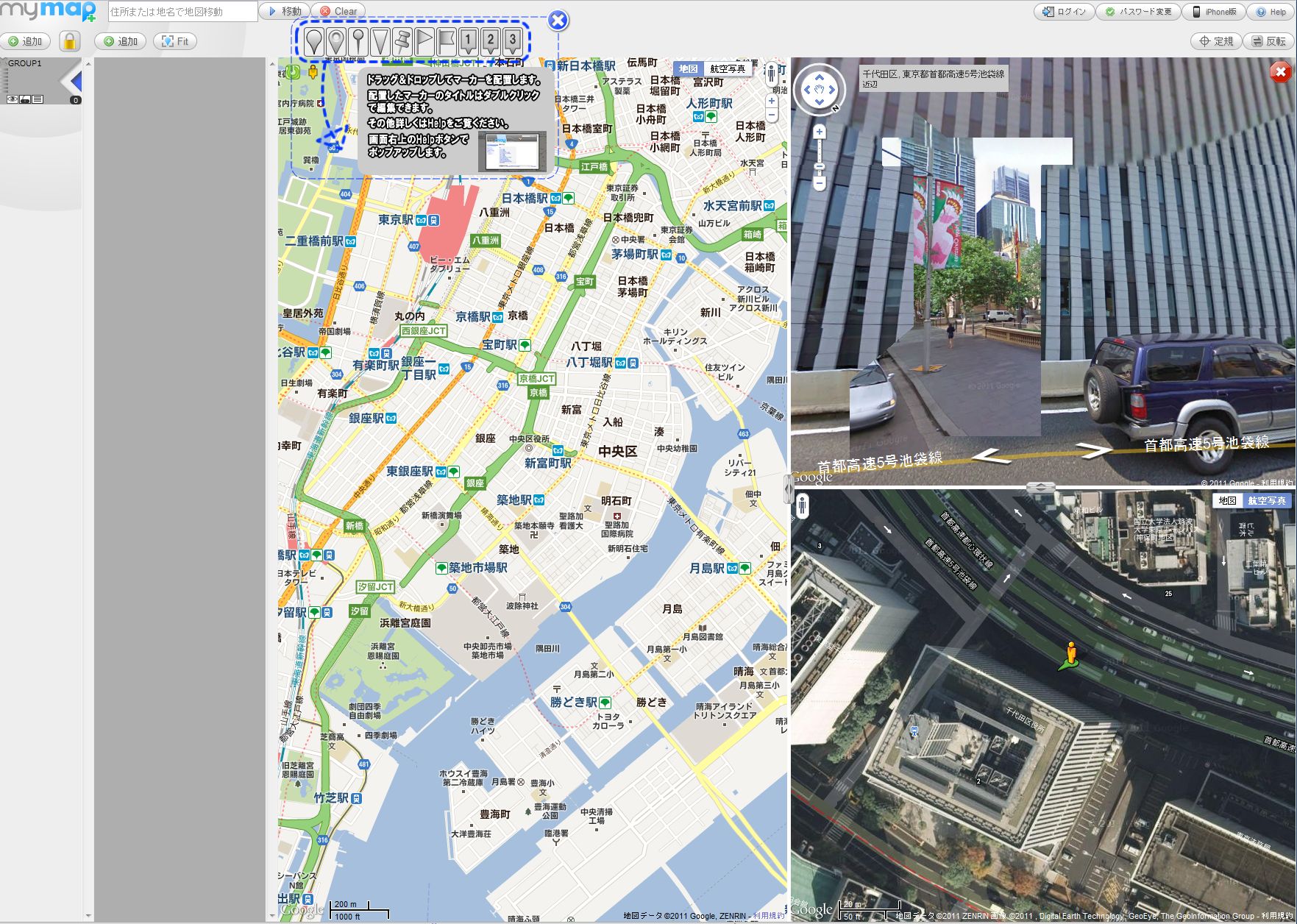Select the triangular pennant flag marker
This screenshot has height=924, width=1297.
coord(424,40)
